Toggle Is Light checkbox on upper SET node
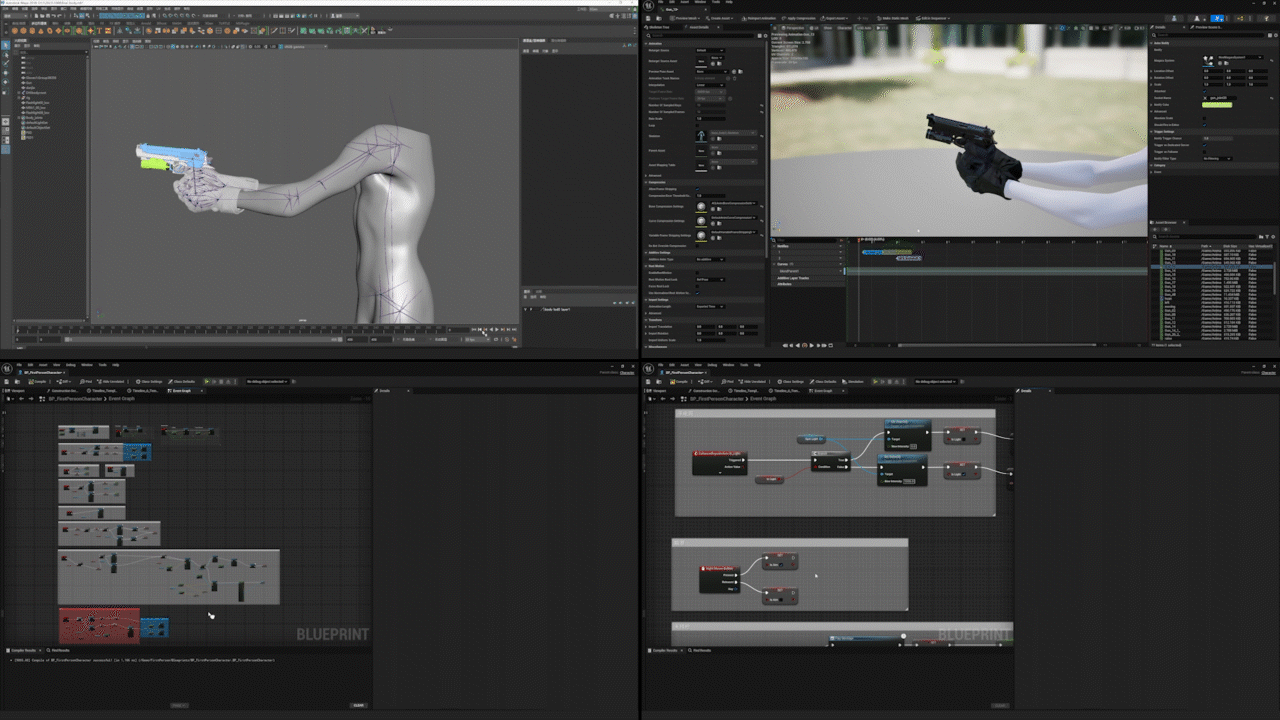 (x=964, y=439)
